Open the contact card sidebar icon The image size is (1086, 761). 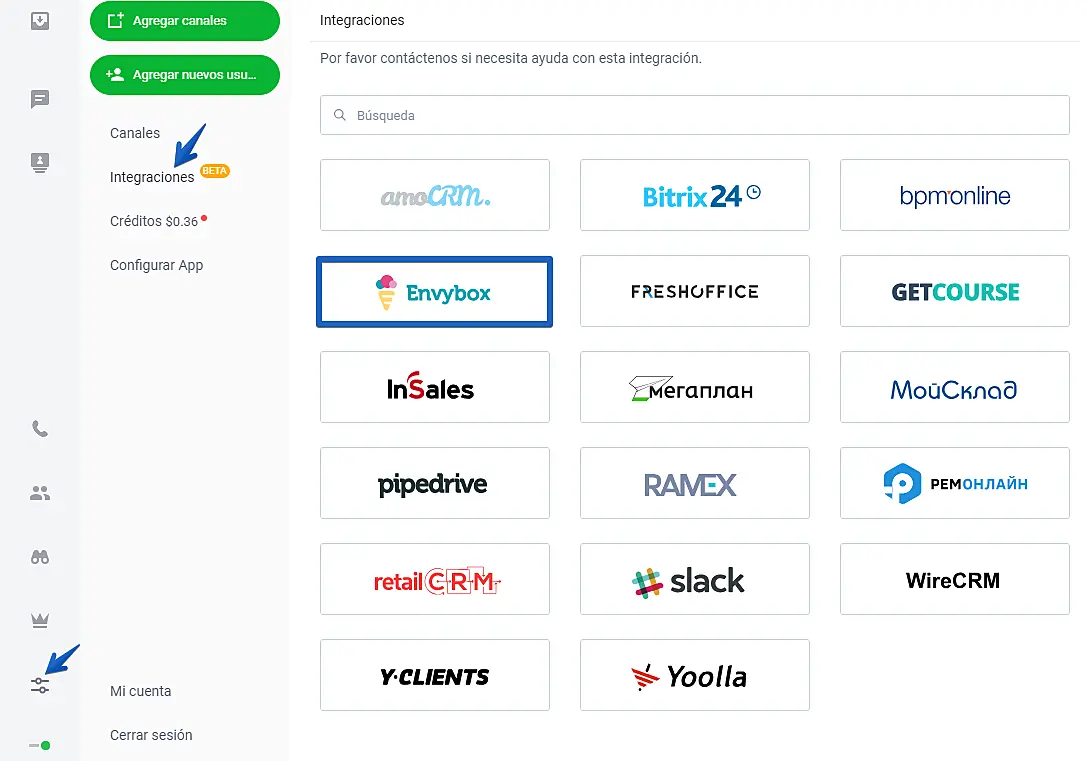(x=40, y=163)
